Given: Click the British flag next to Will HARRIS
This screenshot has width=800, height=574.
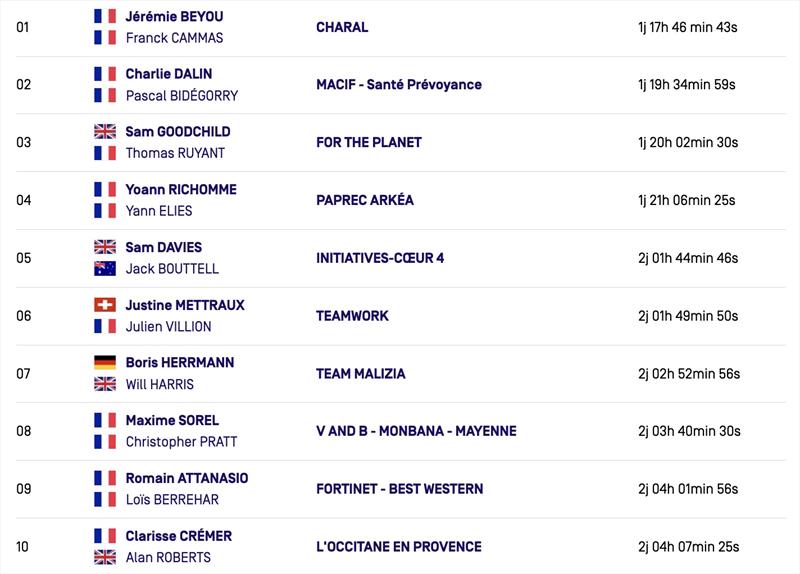Looking at the screenshot, I should [105, 384].
